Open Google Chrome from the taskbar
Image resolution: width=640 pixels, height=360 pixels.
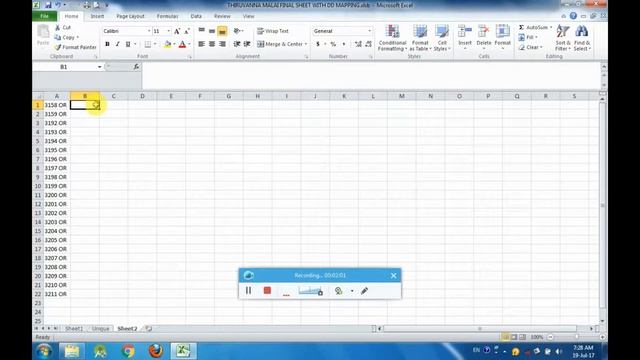(x=128, y=351)
